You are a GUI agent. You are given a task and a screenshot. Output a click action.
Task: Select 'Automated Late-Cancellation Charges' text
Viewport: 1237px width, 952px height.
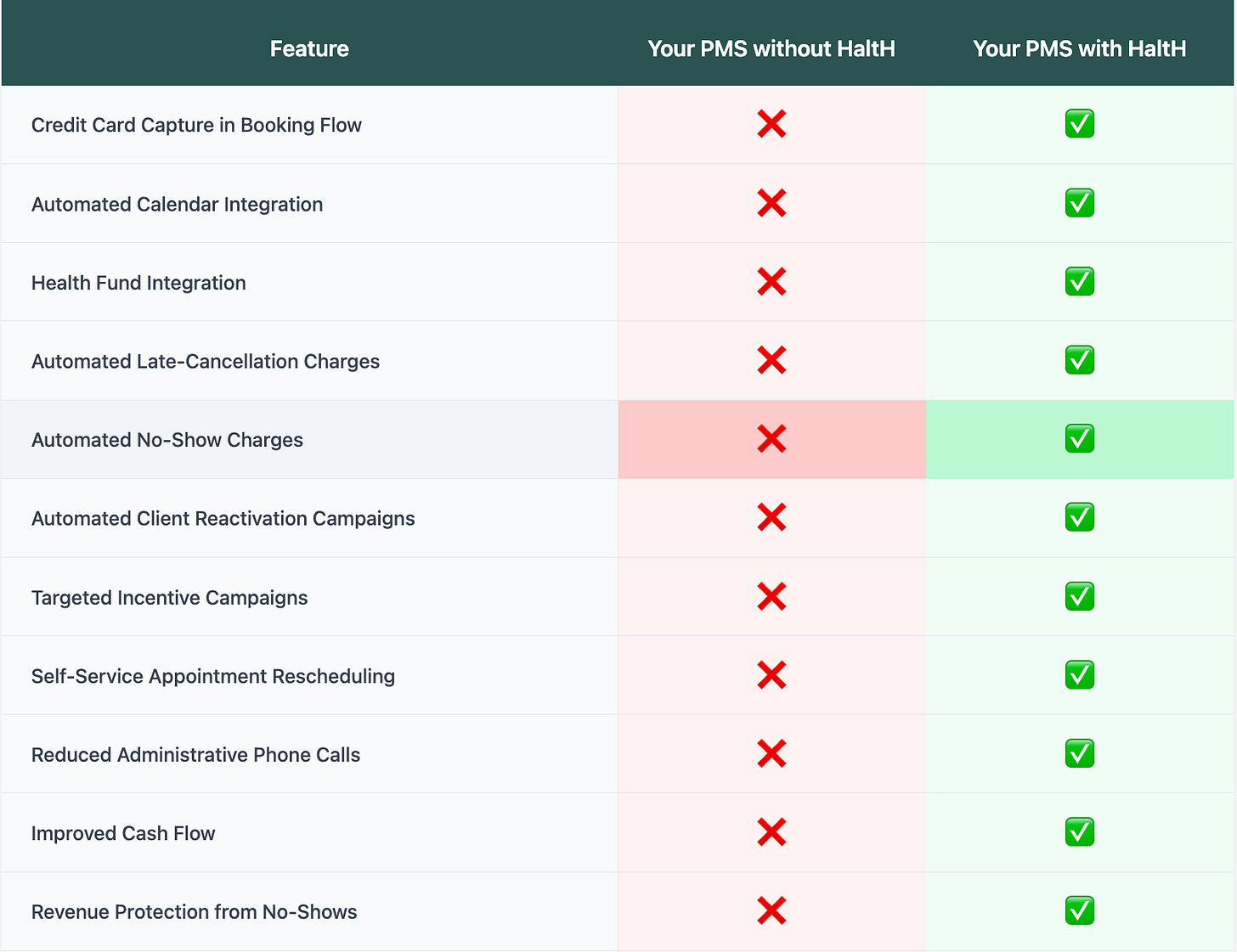click(x=206, y=362)
